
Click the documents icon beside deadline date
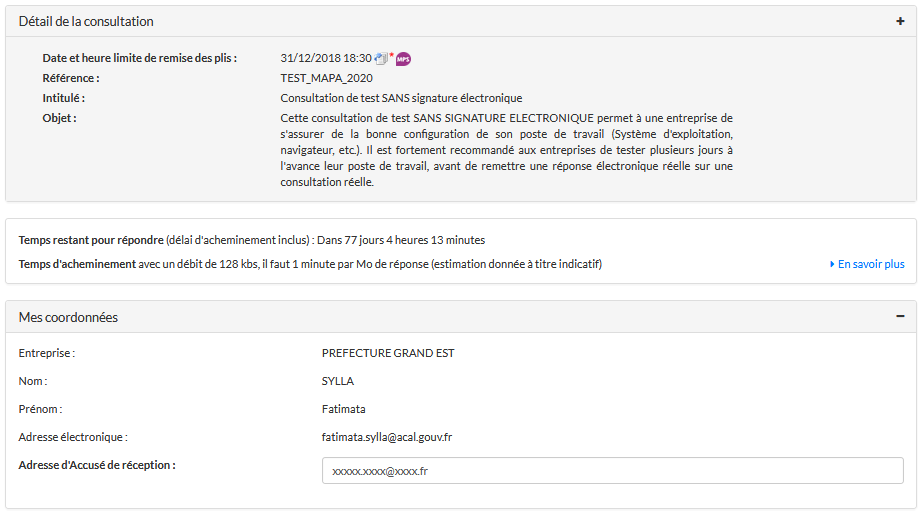coord(381,58)
